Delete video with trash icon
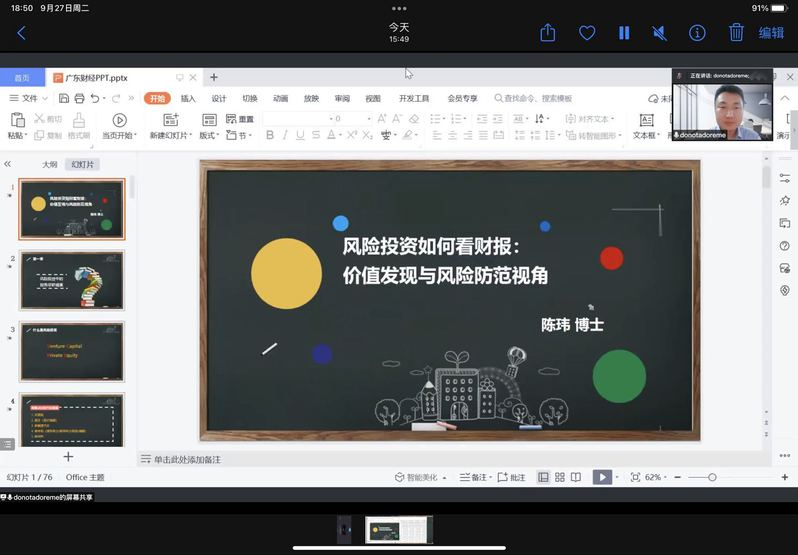798x555 pixels. [736, 32]
